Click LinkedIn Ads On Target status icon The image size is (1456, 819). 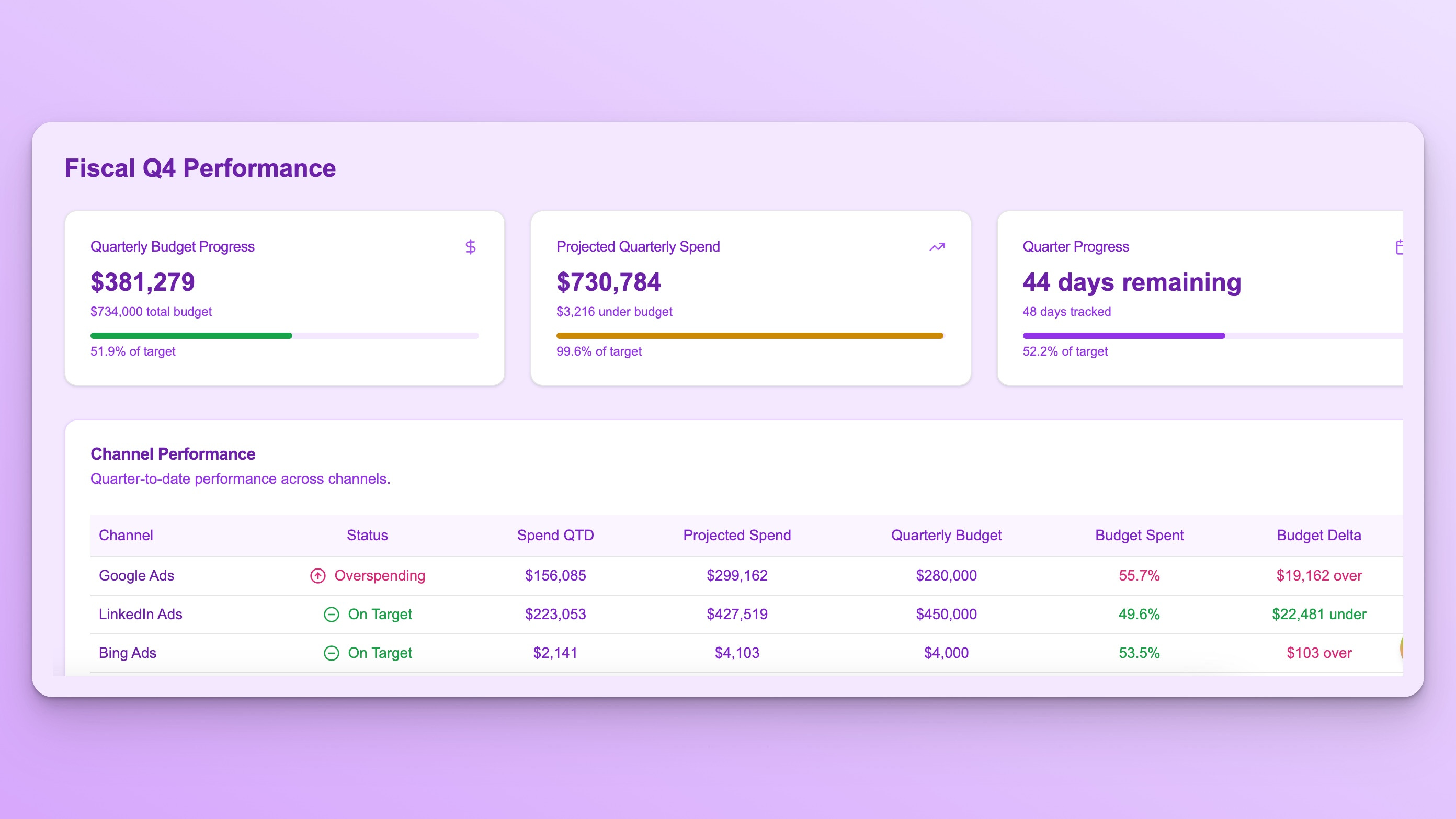[x=331, y=615]
